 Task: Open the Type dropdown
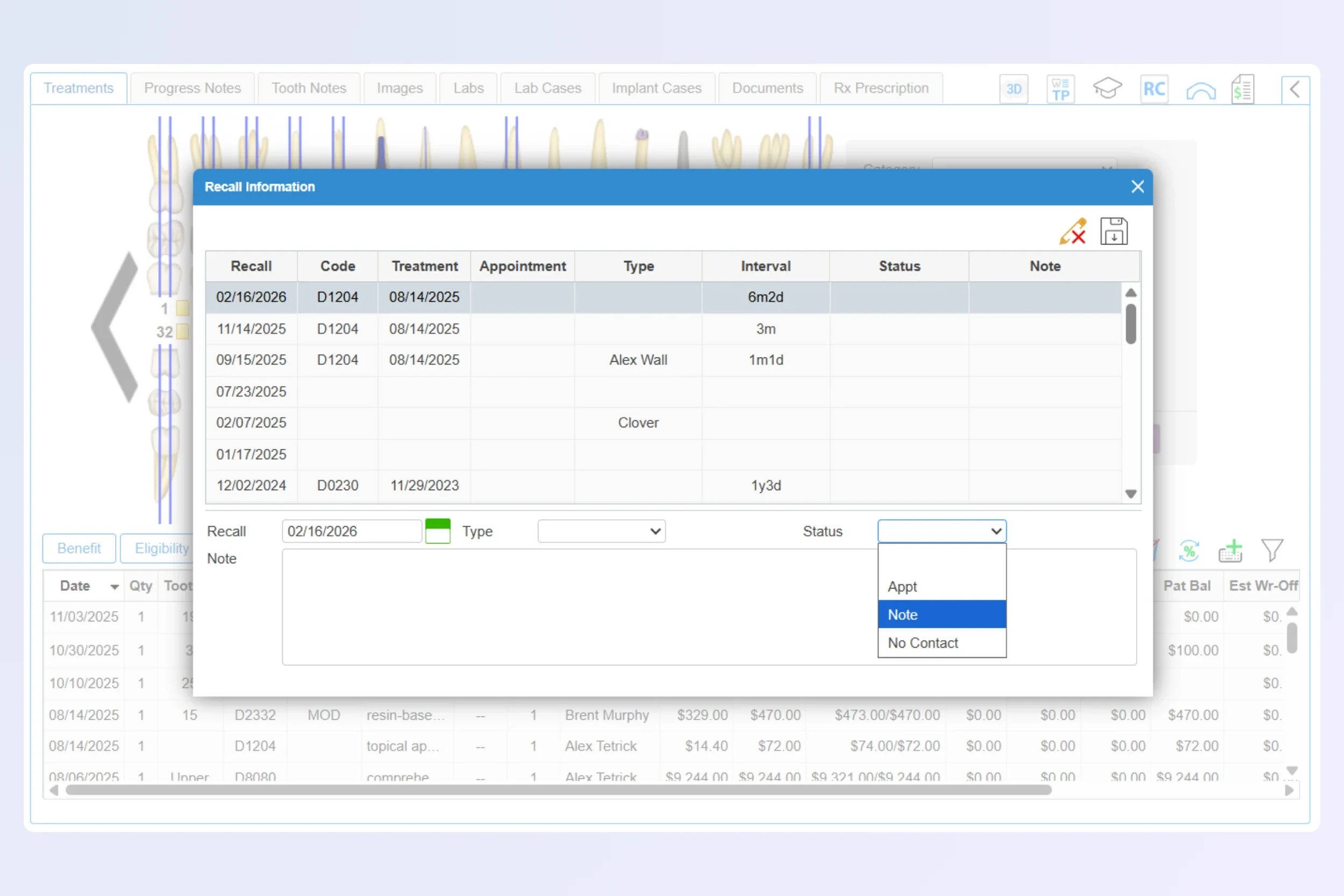(601, 532)
